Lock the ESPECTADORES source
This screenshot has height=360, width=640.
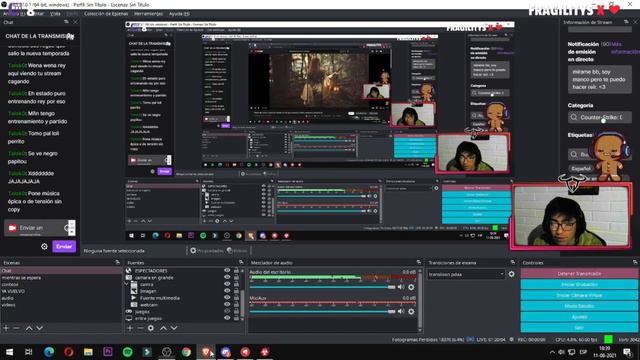point(236,271)
